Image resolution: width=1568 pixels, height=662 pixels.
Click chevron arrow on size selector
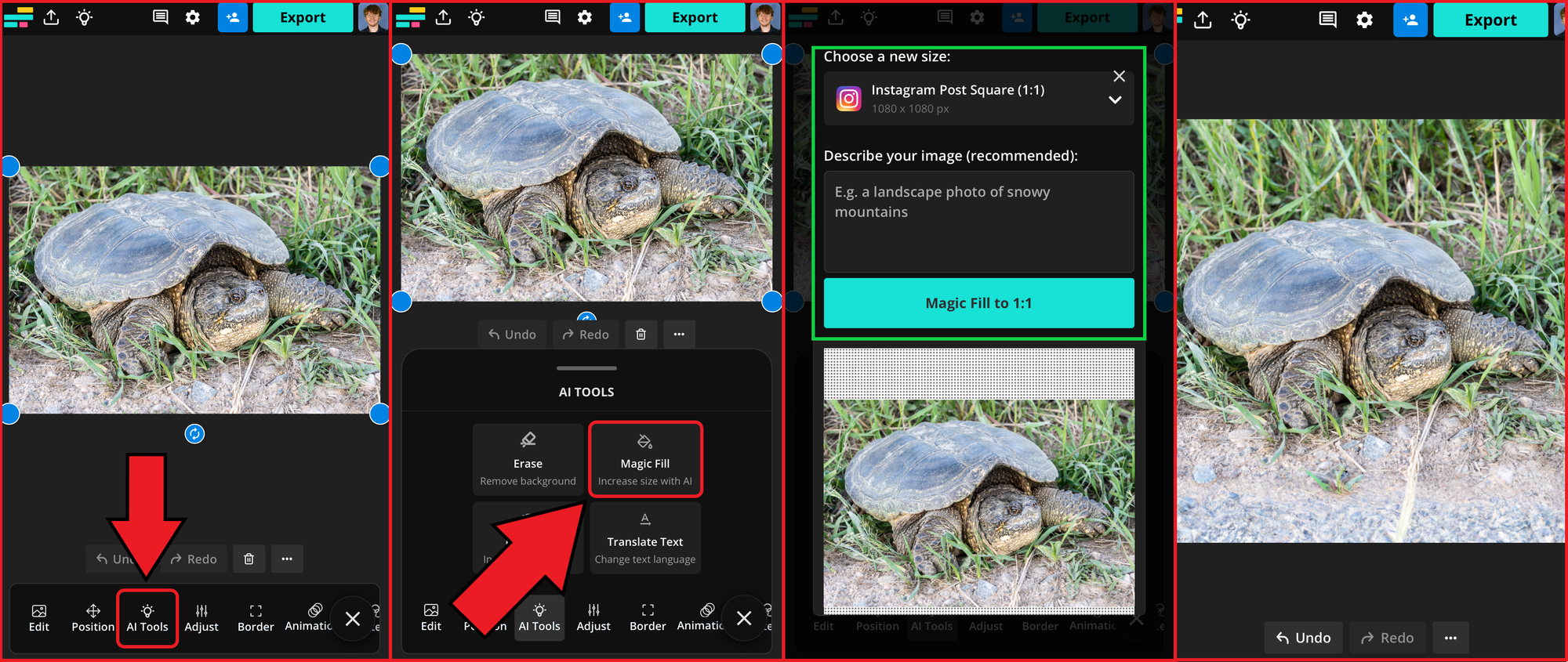click(x=1115, y=100)
